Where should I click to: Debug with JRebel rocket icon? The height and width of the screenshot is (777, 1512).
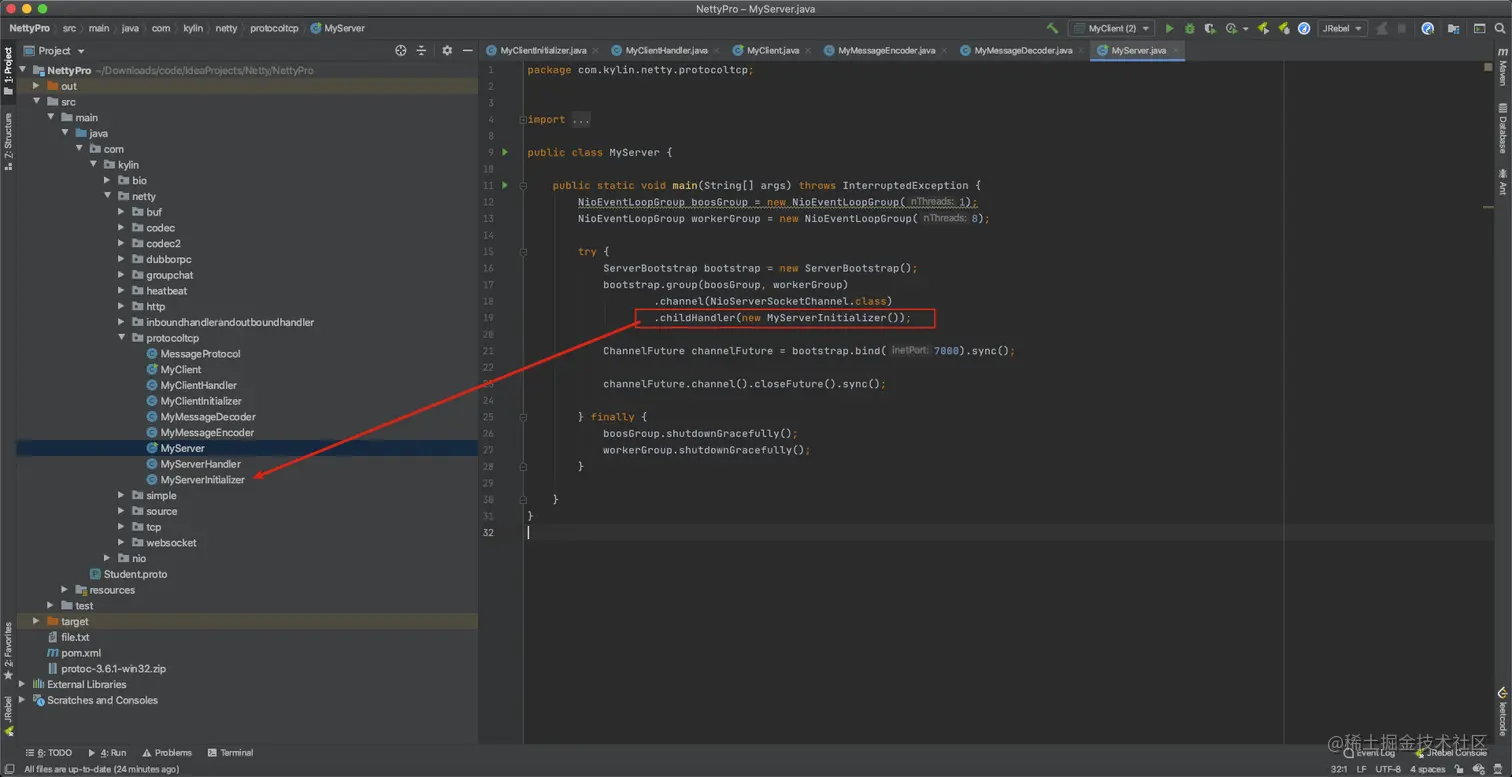(1284, 28)
